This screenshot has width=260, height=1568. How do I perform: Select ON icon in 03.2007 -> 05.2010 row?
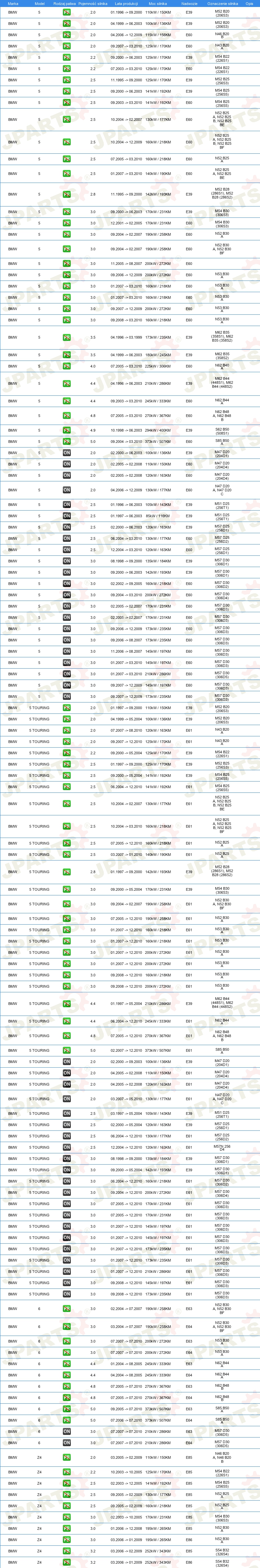coord(66,1099)
